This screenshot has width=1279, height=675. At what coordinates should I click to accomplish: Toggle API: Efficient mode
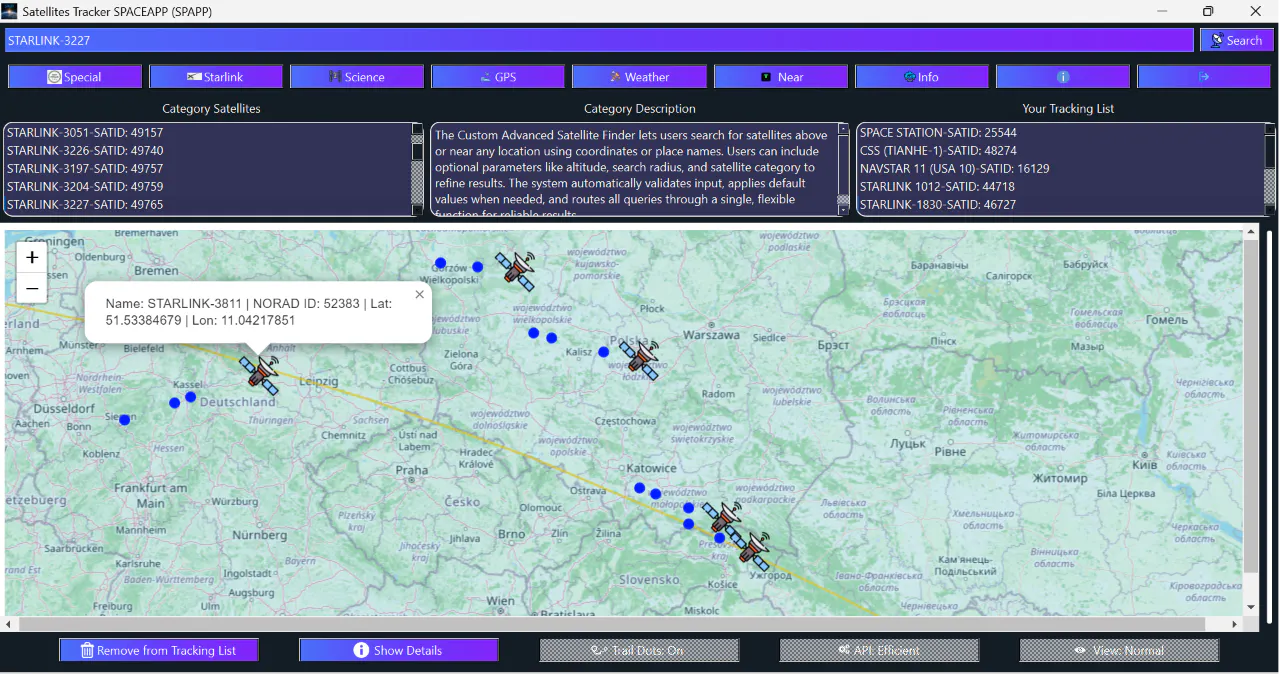coord(879,650)
